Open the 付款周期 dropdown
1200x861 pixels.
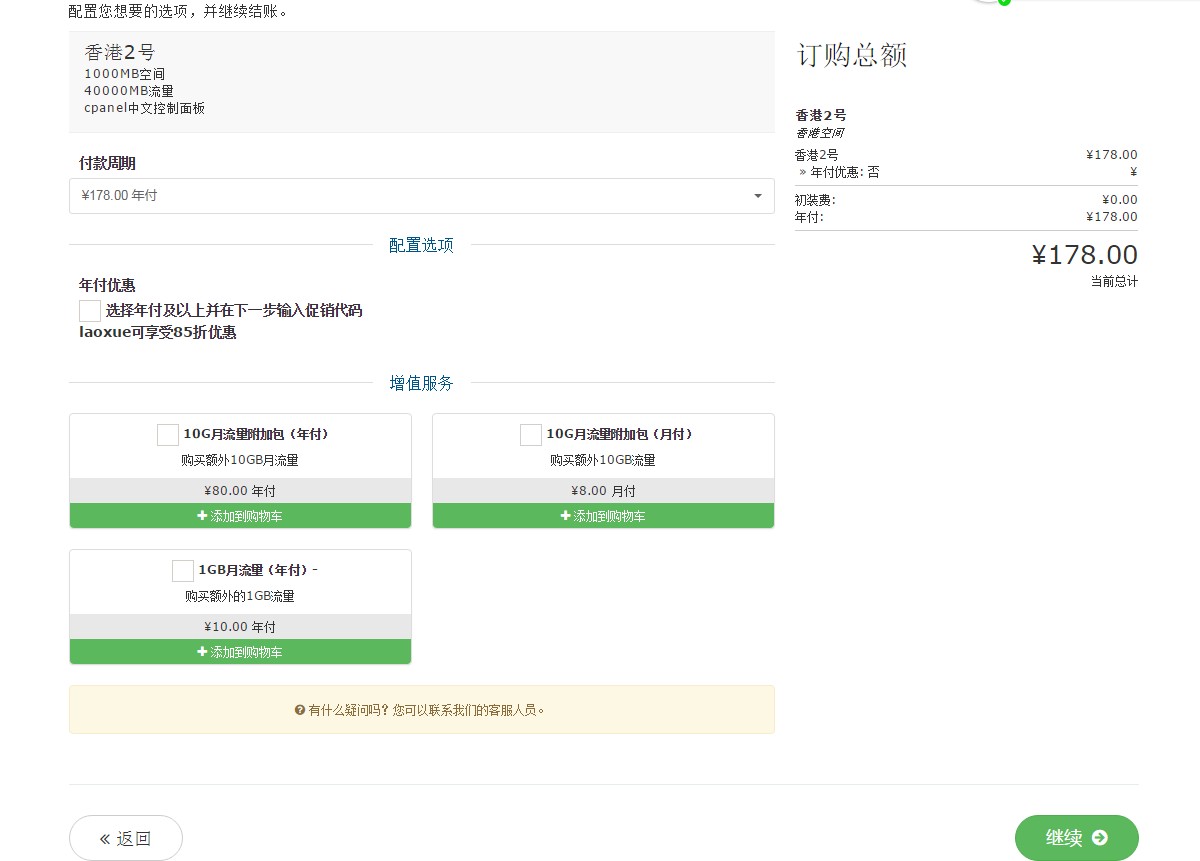[420, 196]
